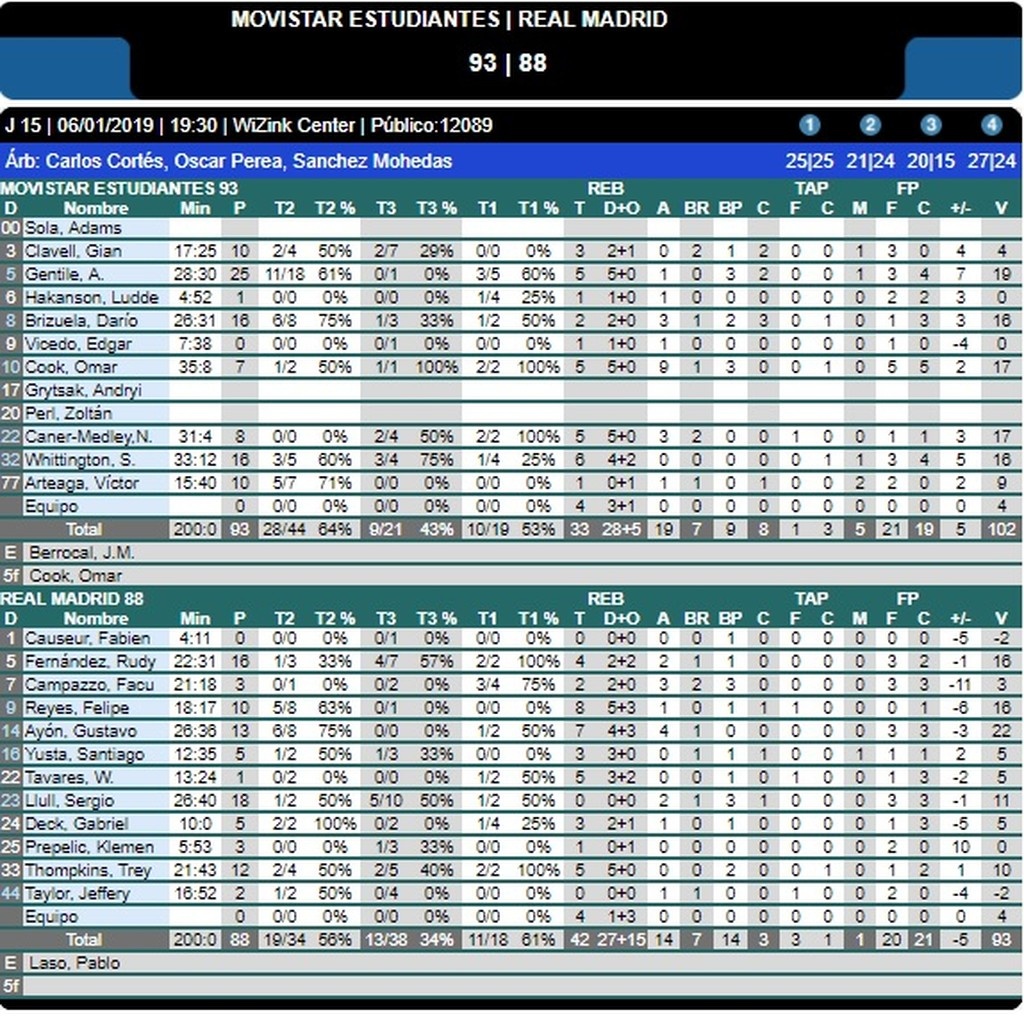Click the quarter 3 circle icon
Screen dimensions: 1024x1017
(931, 125)
